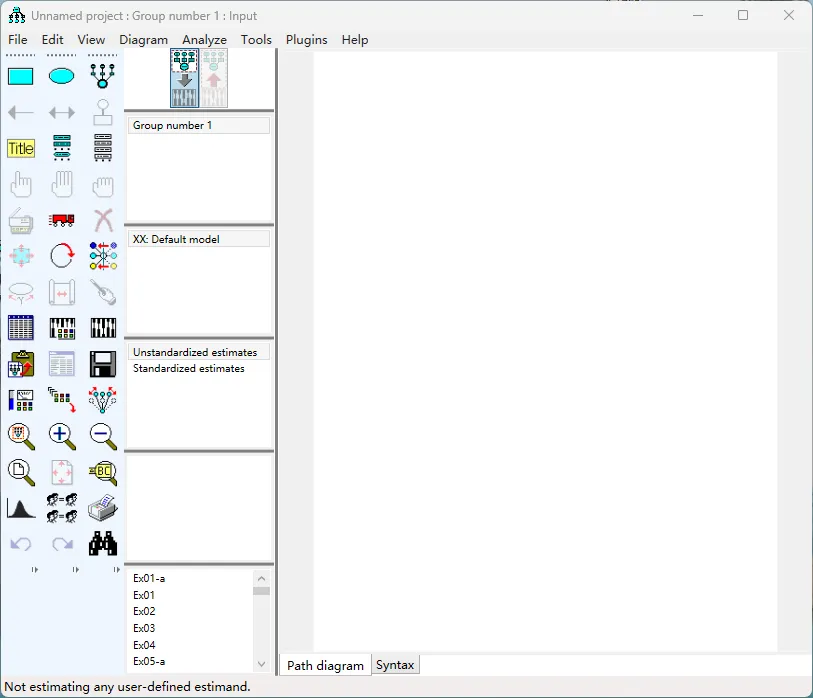
Task: Select the change shape of objects tool
Action: (x=21, y=256)
